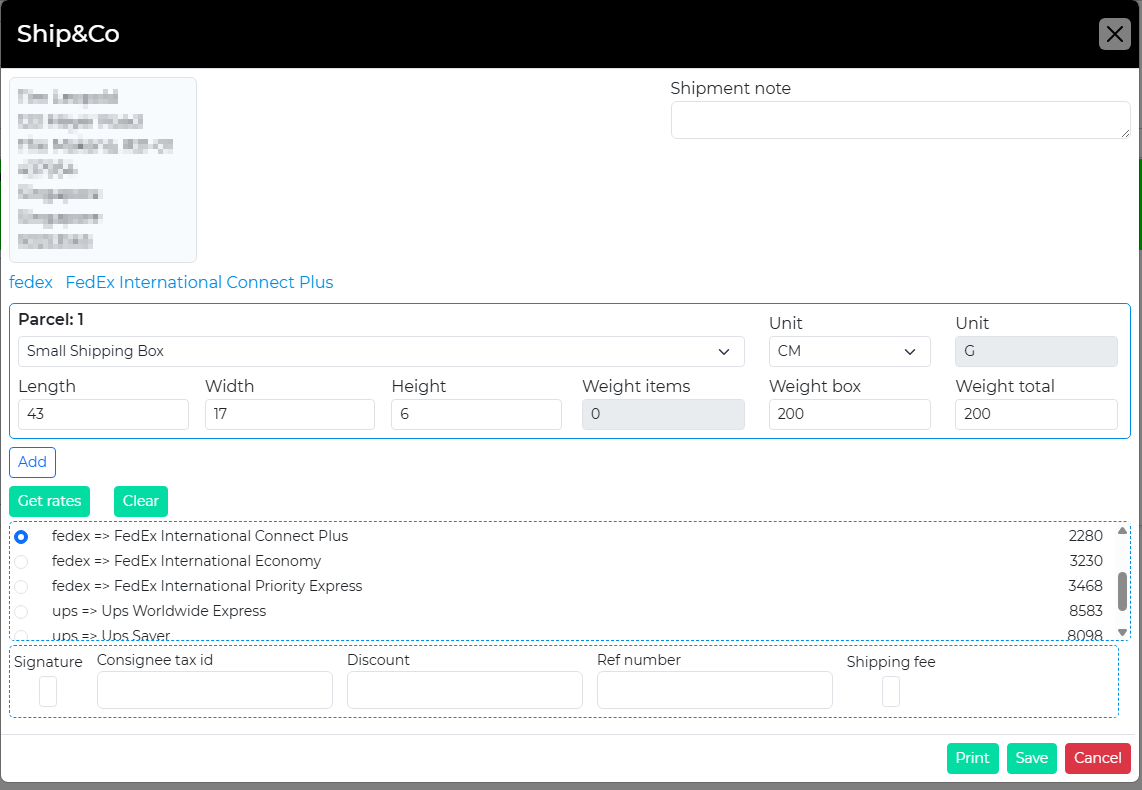Click the Consignee tax id field
The height and width of the screenshot is (790, 1142).
[214, 690]
